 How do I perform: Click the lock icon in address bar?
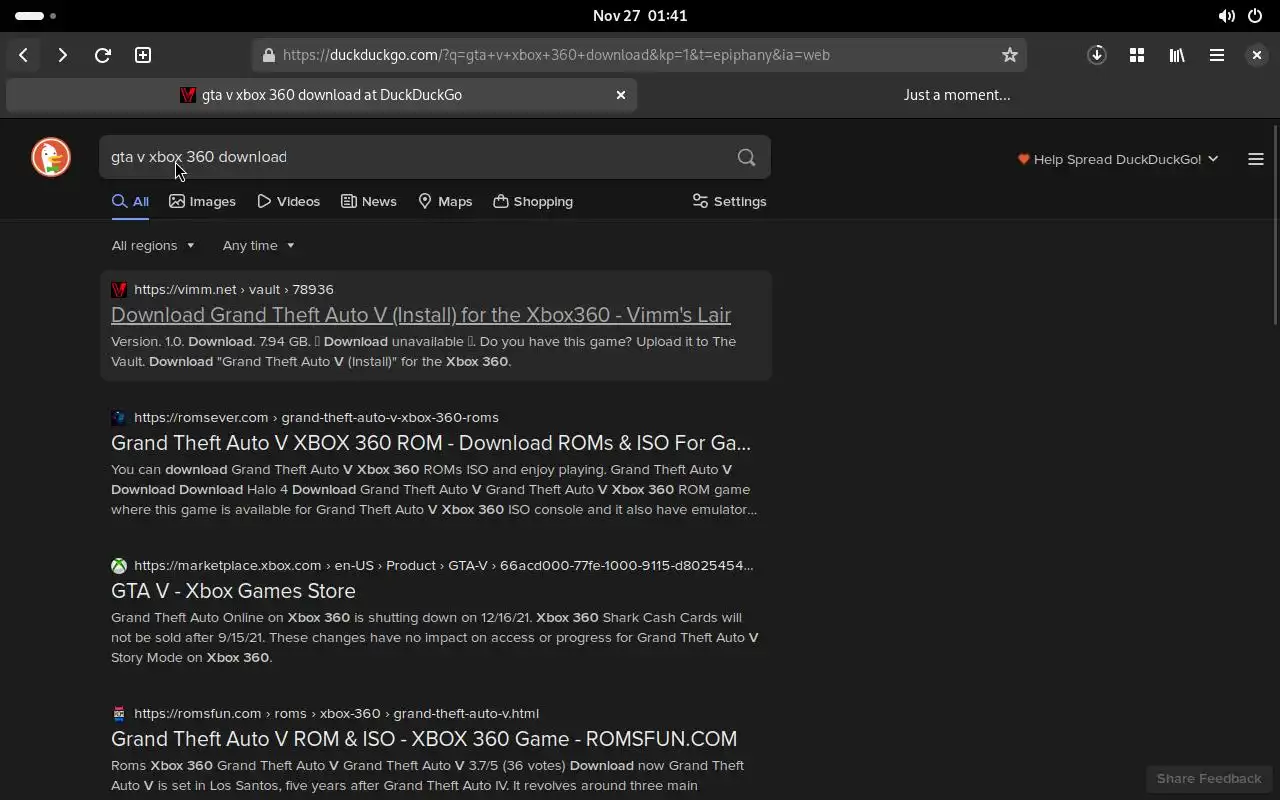(268, 55)
